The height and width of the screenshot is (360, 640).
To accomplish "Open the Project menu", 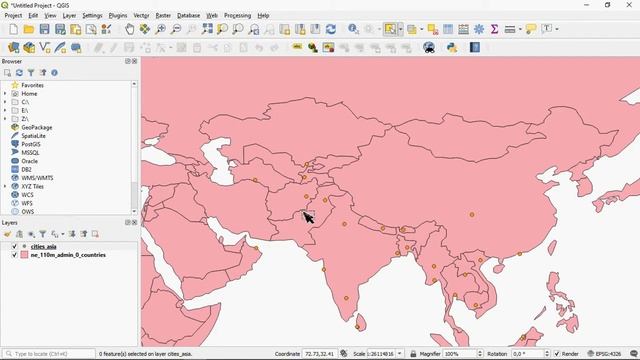I will click(x=13, y=16).
